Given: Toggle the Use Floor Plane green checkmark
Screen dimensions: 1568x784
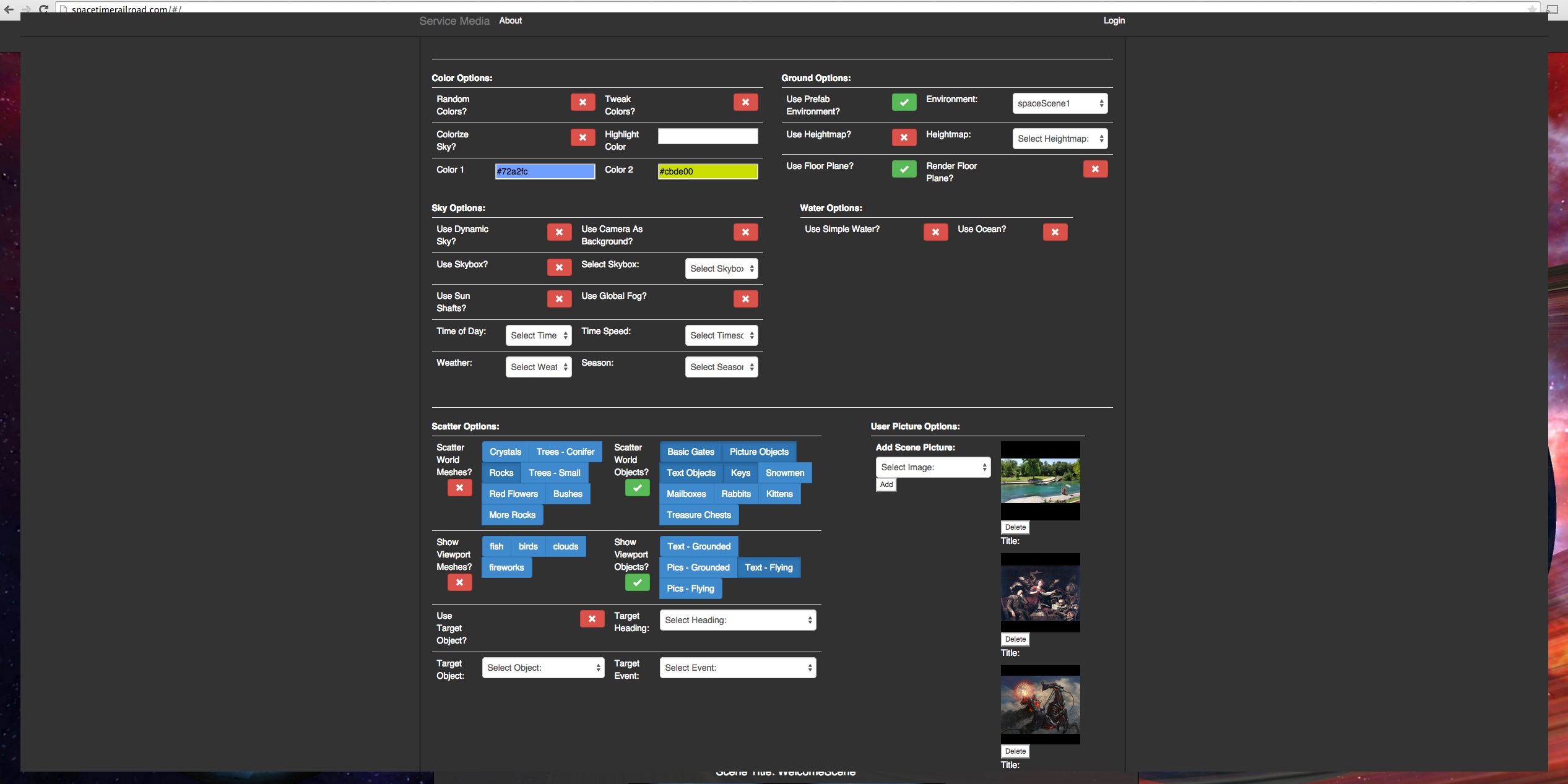Looking at the screenshot, I should (904, 170).
